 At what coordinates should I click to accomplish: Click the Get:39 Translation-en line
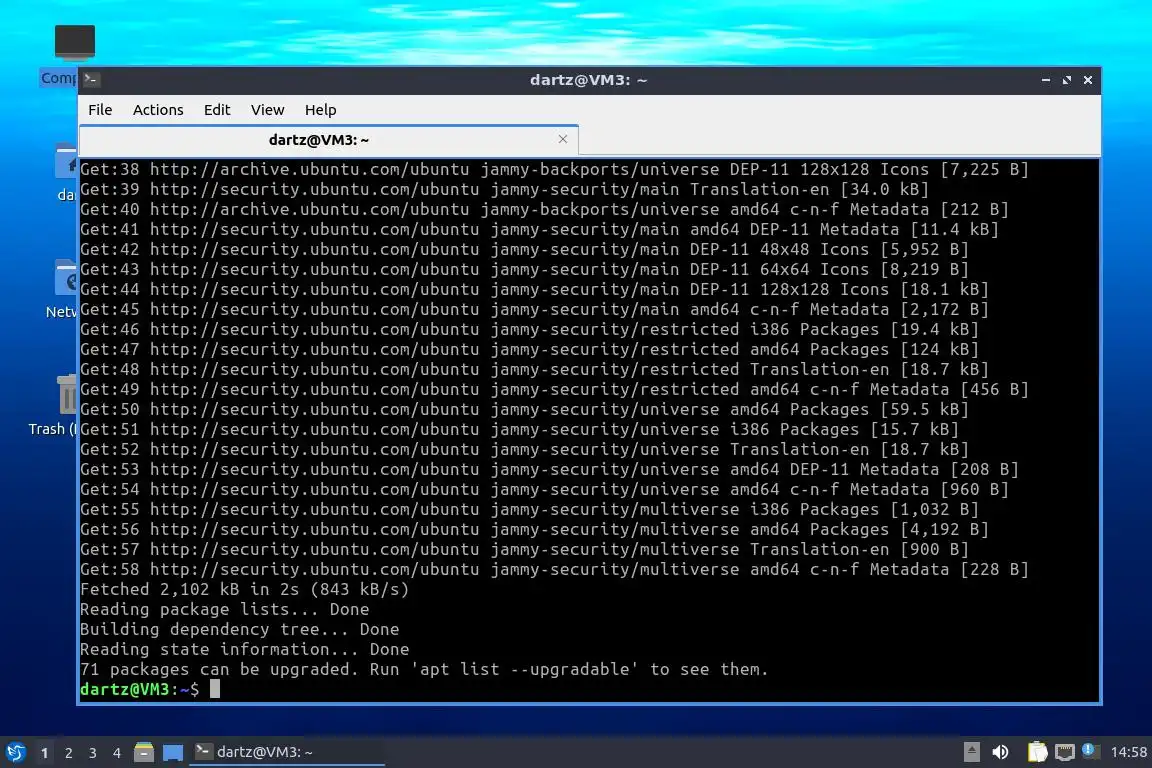click(504, 190)
